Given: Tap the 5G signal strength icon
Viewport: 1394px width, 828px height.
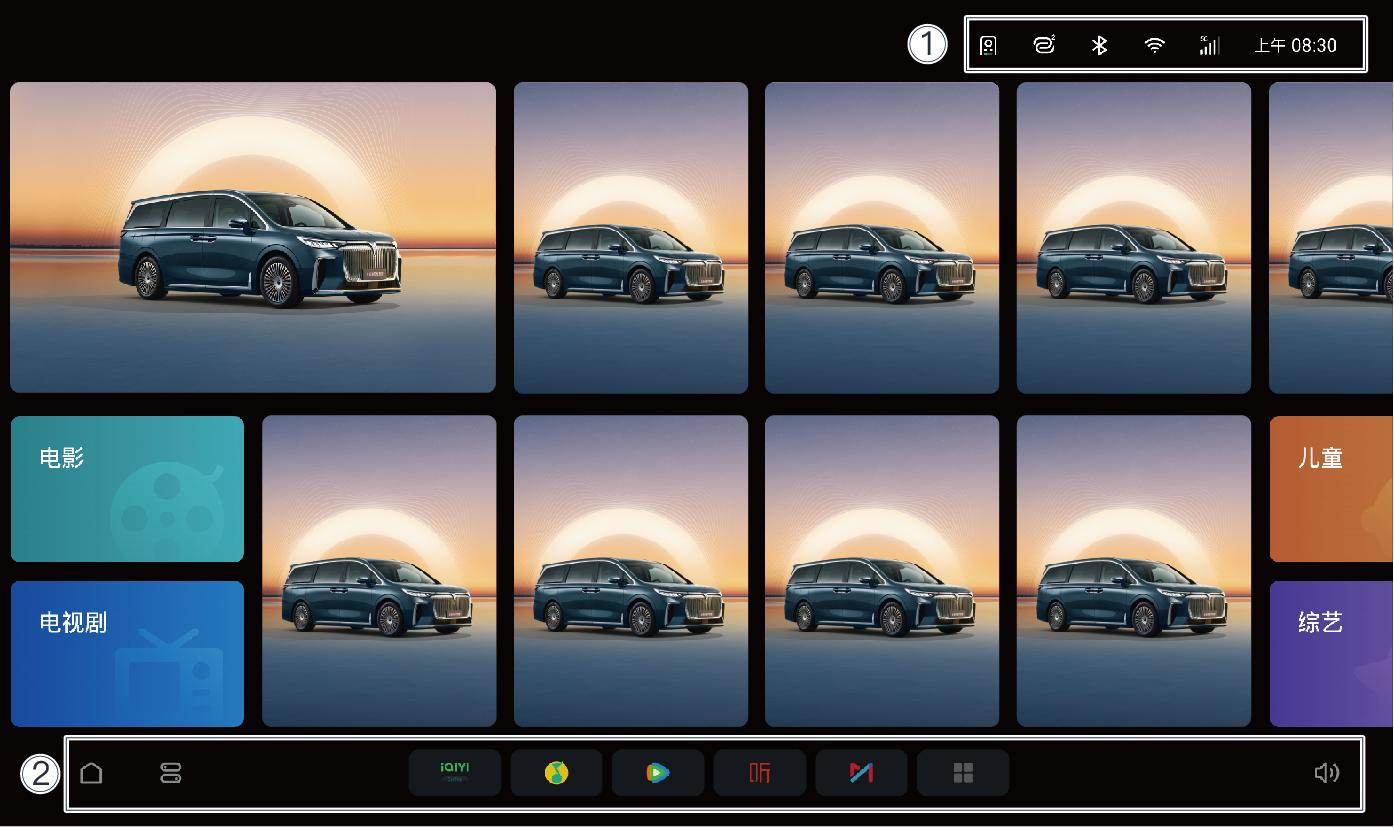Looking at the screenshot, I should [1209, 45].
